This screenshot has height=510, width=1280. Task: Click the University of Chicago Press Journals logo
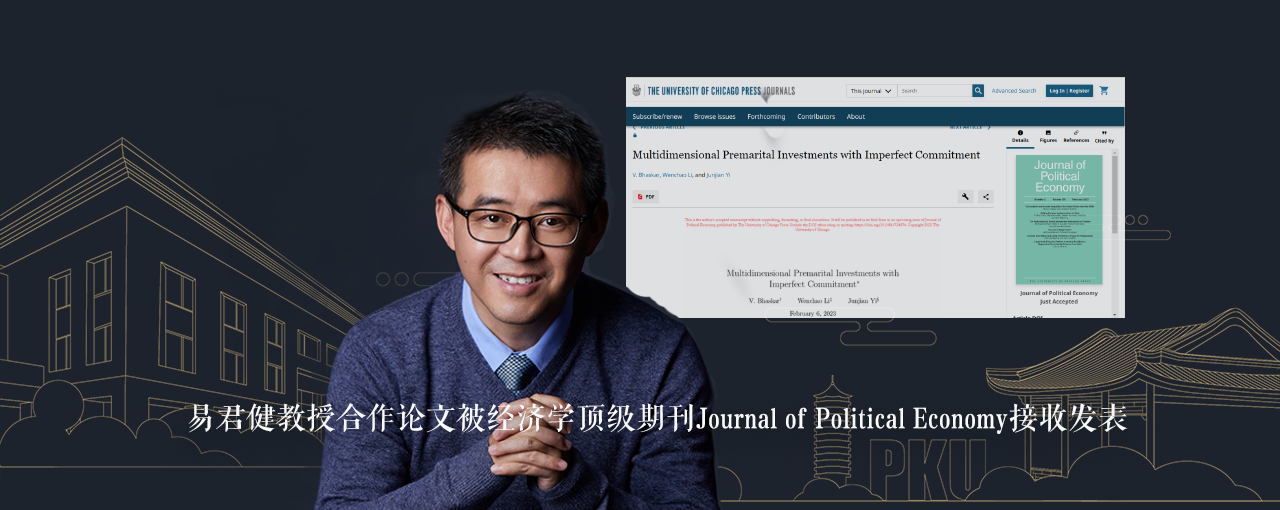tap(713, 90)
